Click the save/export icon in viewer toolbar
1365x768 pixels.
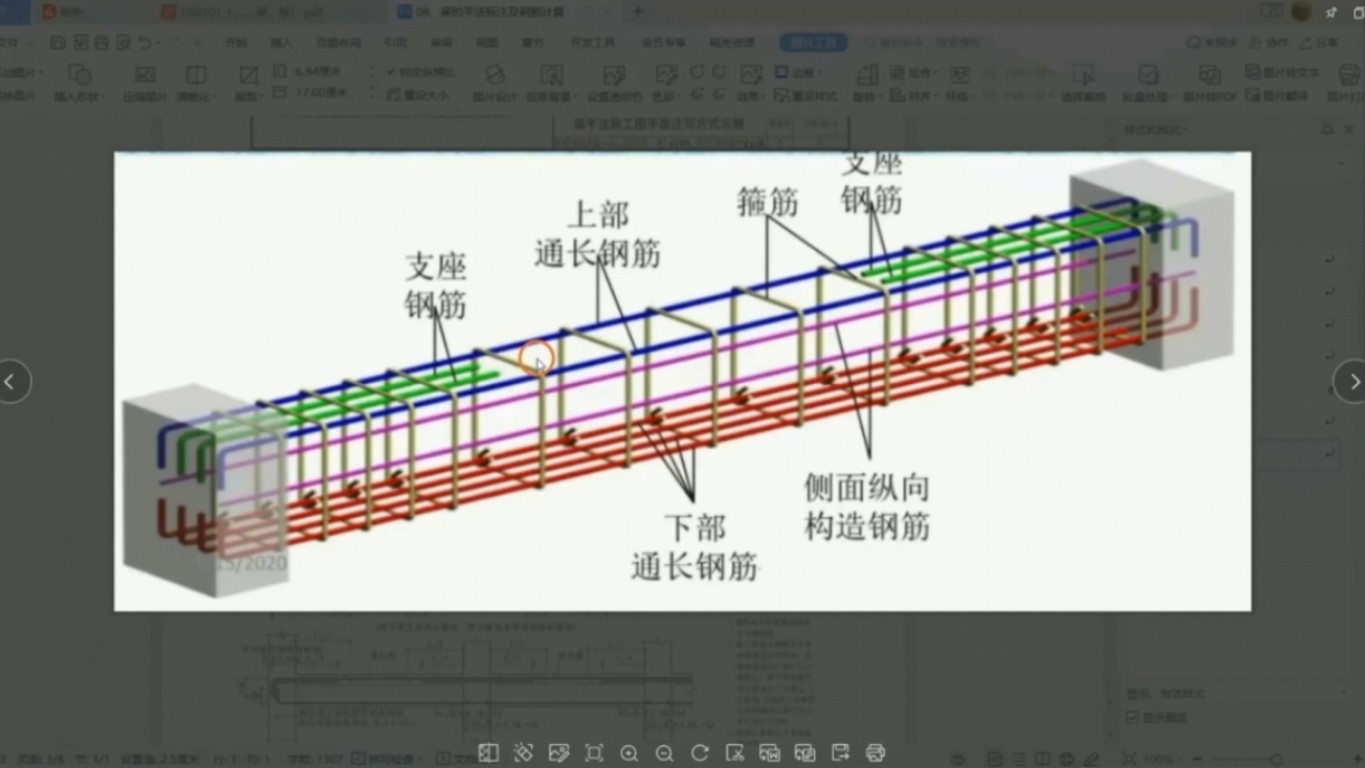(840, 753)
